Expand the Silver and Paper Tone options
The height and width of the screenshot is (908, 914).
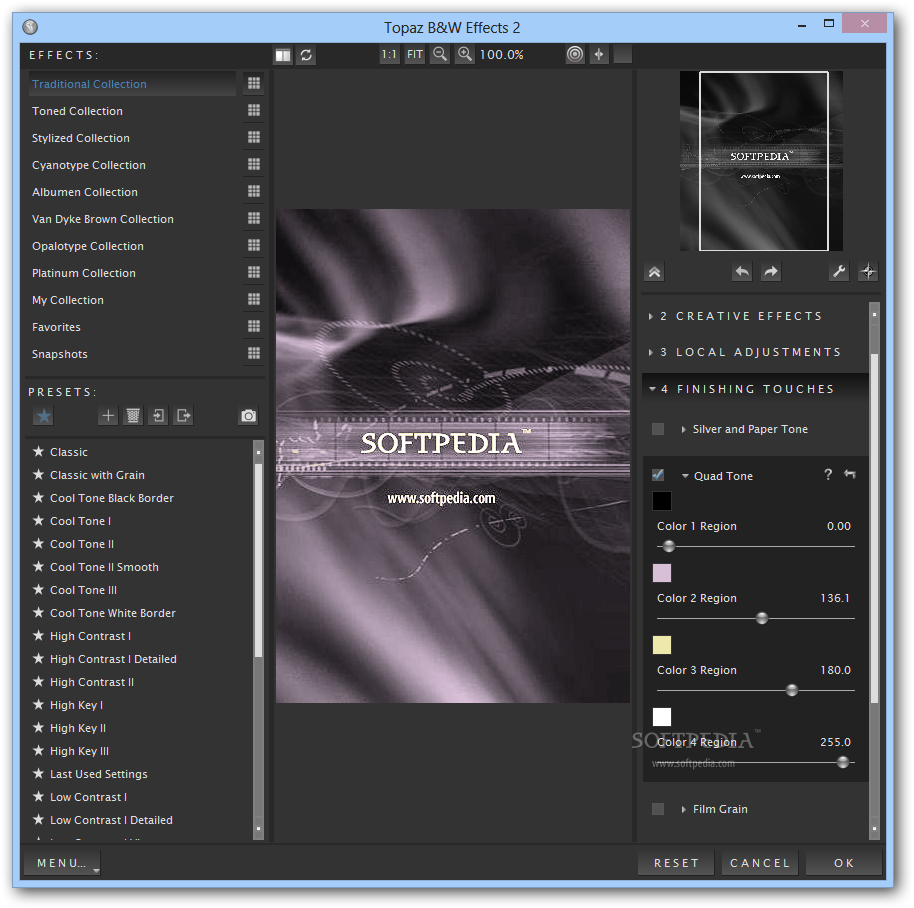pyautogui.click(x=684, y=430)
